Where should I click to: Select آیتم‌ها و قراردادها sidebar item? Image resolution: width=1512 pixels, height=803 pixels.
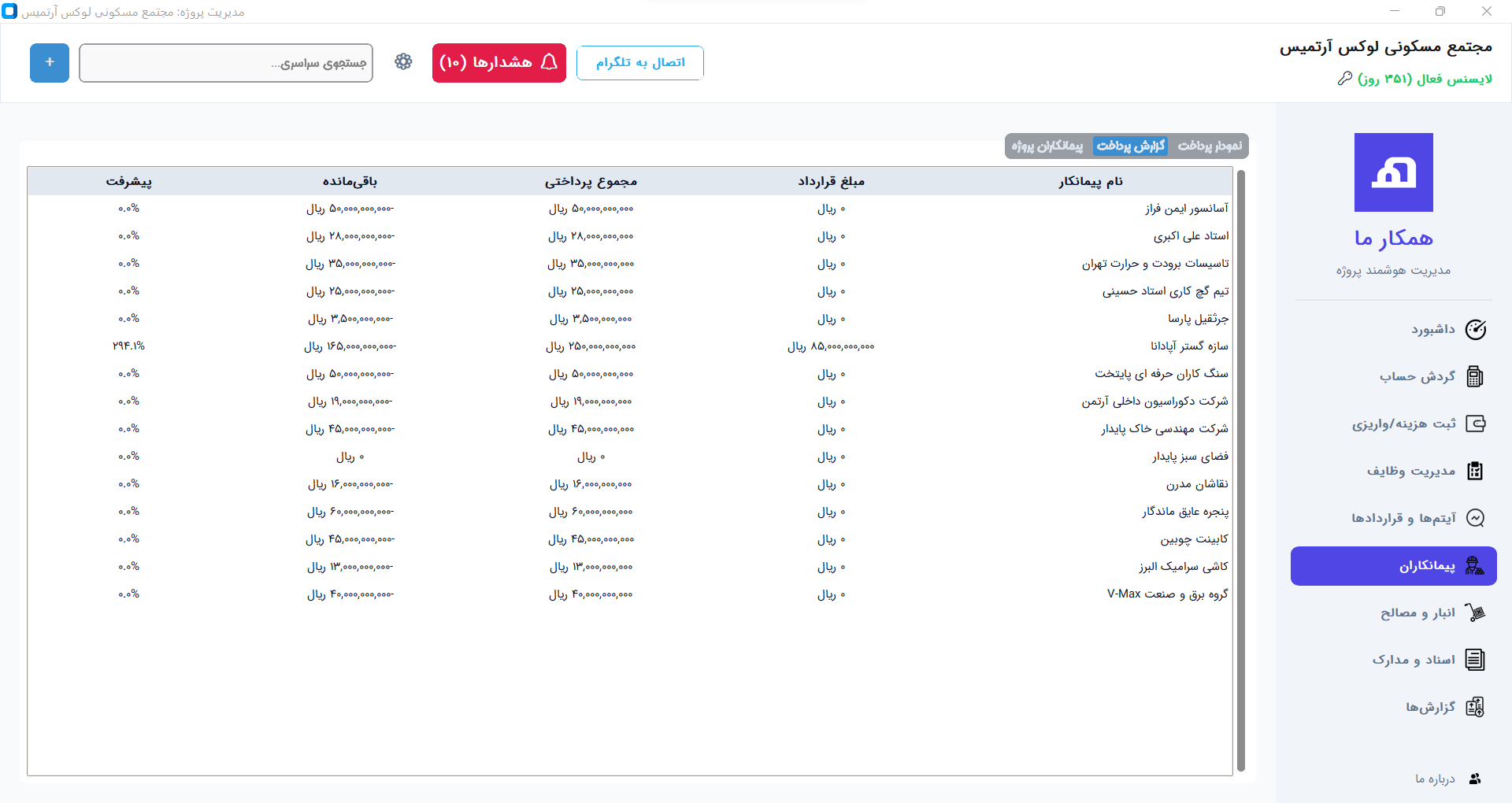[x=1410, y=518]
